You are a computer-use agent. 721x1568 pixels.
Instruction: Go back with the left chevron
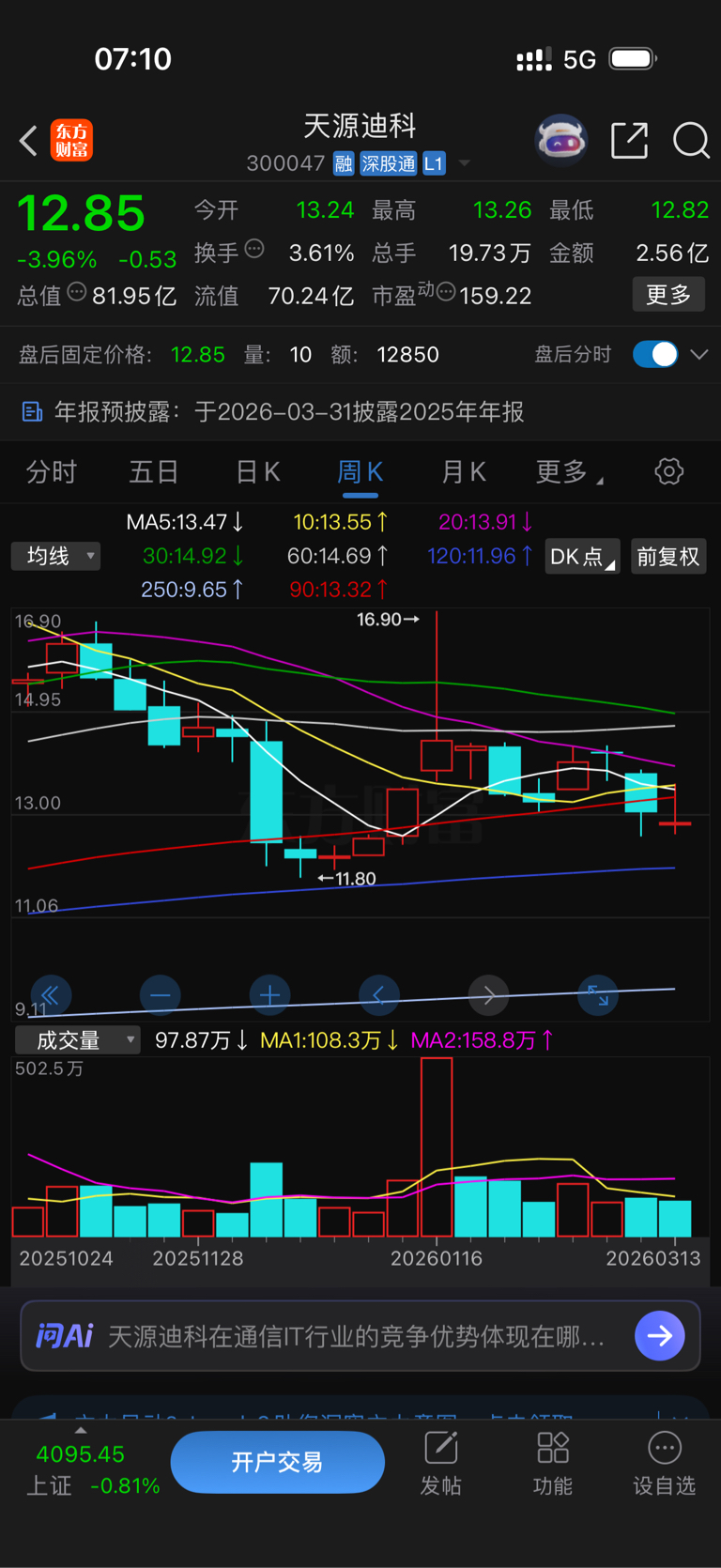28,141
